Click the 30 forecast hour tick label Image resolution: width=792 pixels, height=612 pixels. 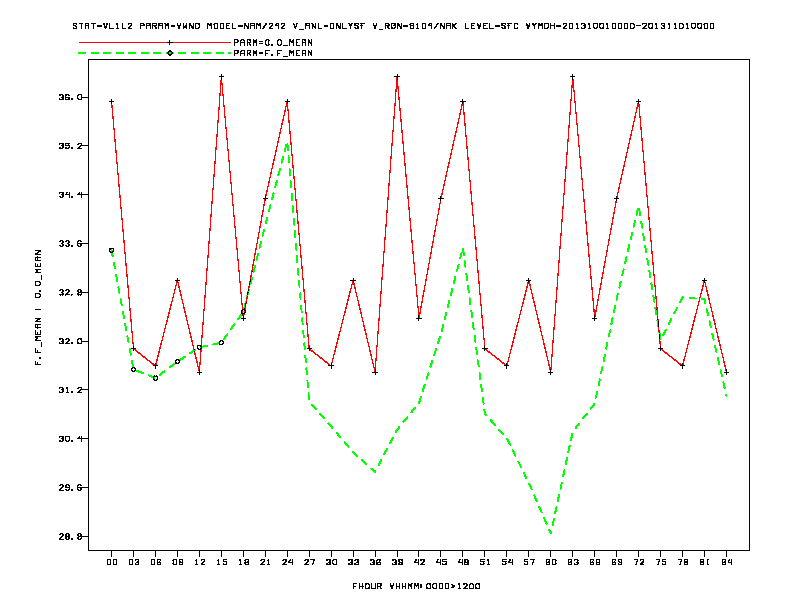pos(331,562)
